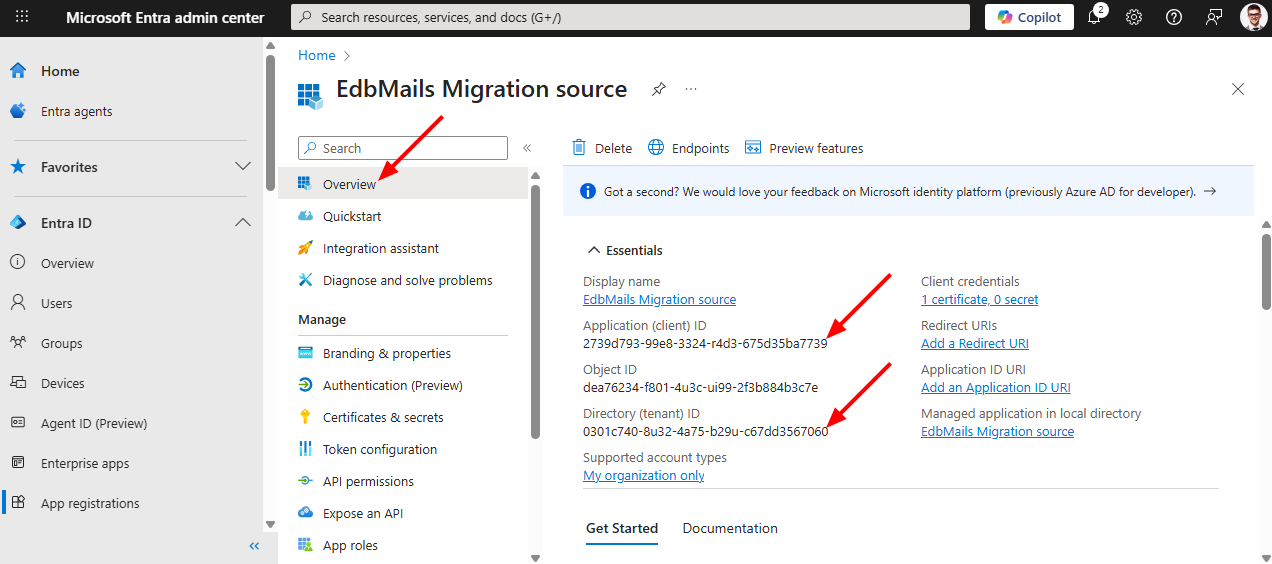Collapse the Essentials section
The height and width of the screenshot is (564, 1272).
pos(594,250)
